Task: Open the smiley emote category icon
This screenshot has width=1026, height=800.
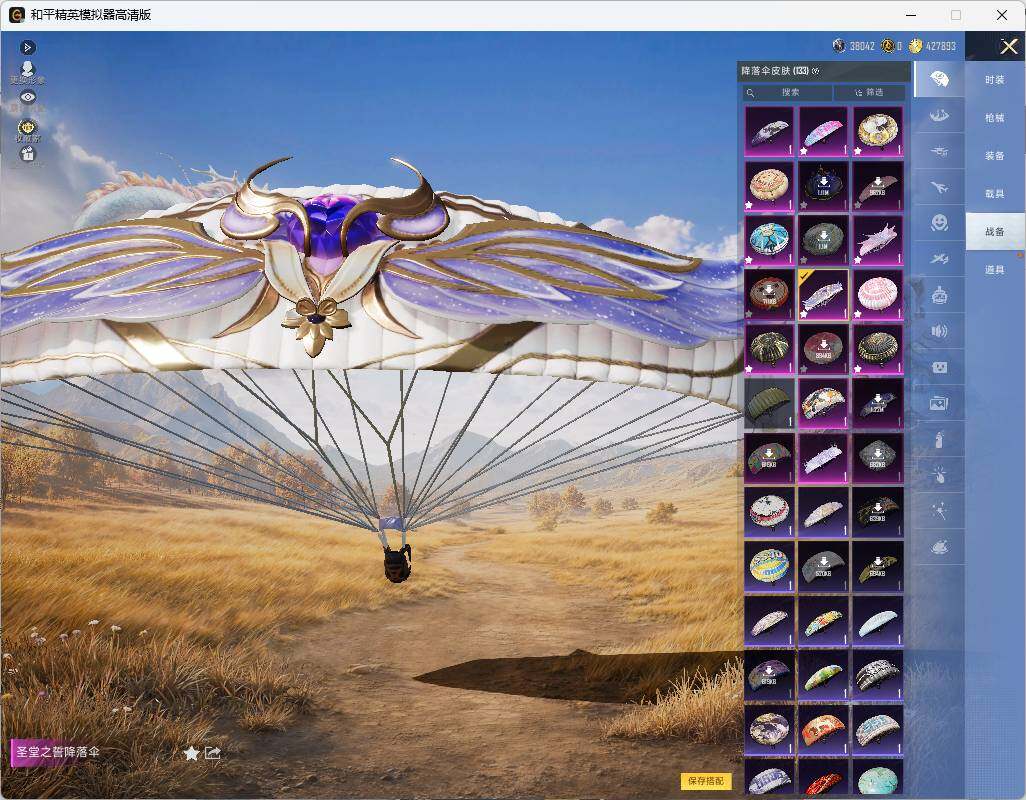Action: (939, 223)
